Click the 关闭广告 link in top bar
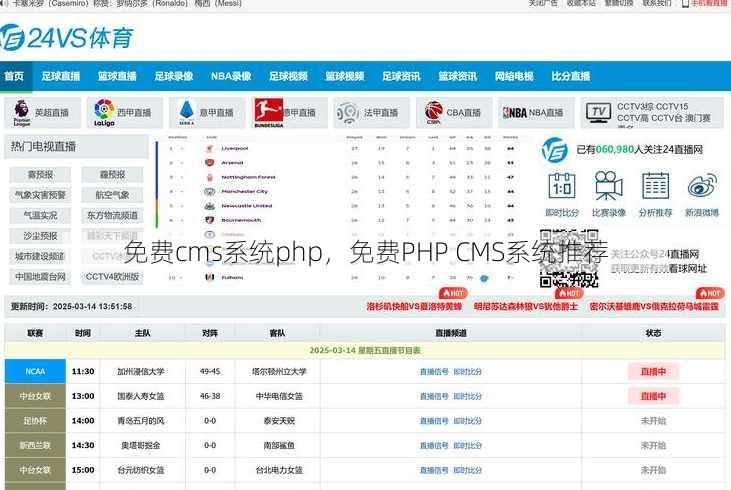 pyautogui.click(x=543, y=3)
